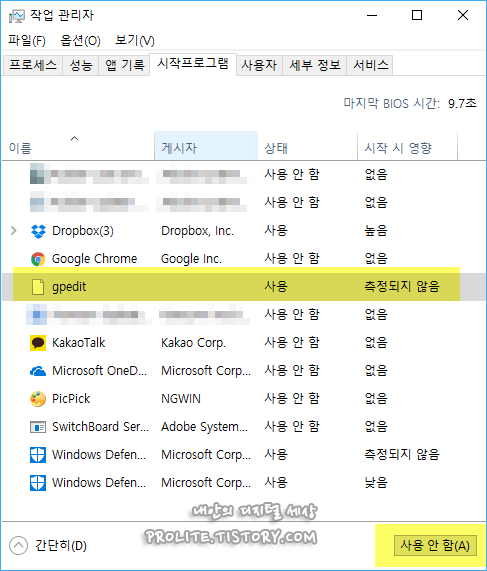Click the 사용 안 함(A) button
The image size is (487, 571).
(435, 546)
